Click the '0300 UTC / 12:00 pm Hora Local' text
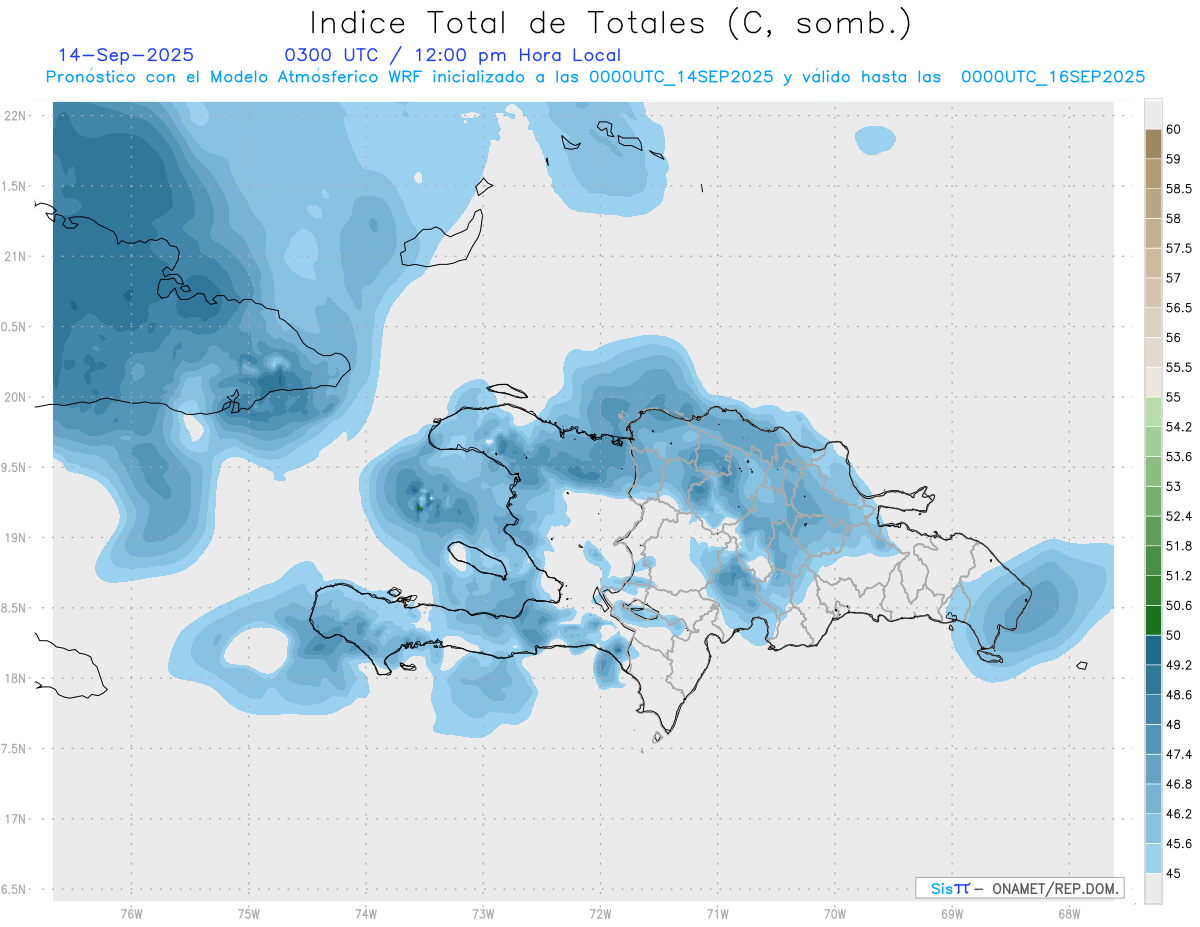This screenshot has width=1200, height=927. (x=453, y=56)
